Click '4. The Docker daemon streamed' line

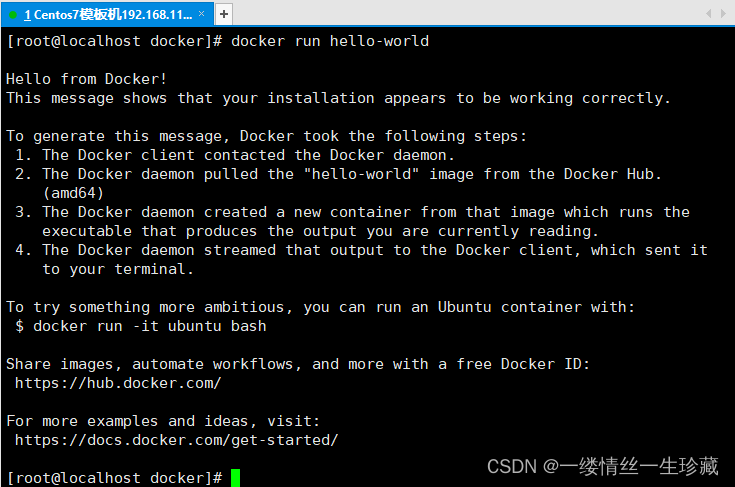pyautogui.click(x=361, y=250)
